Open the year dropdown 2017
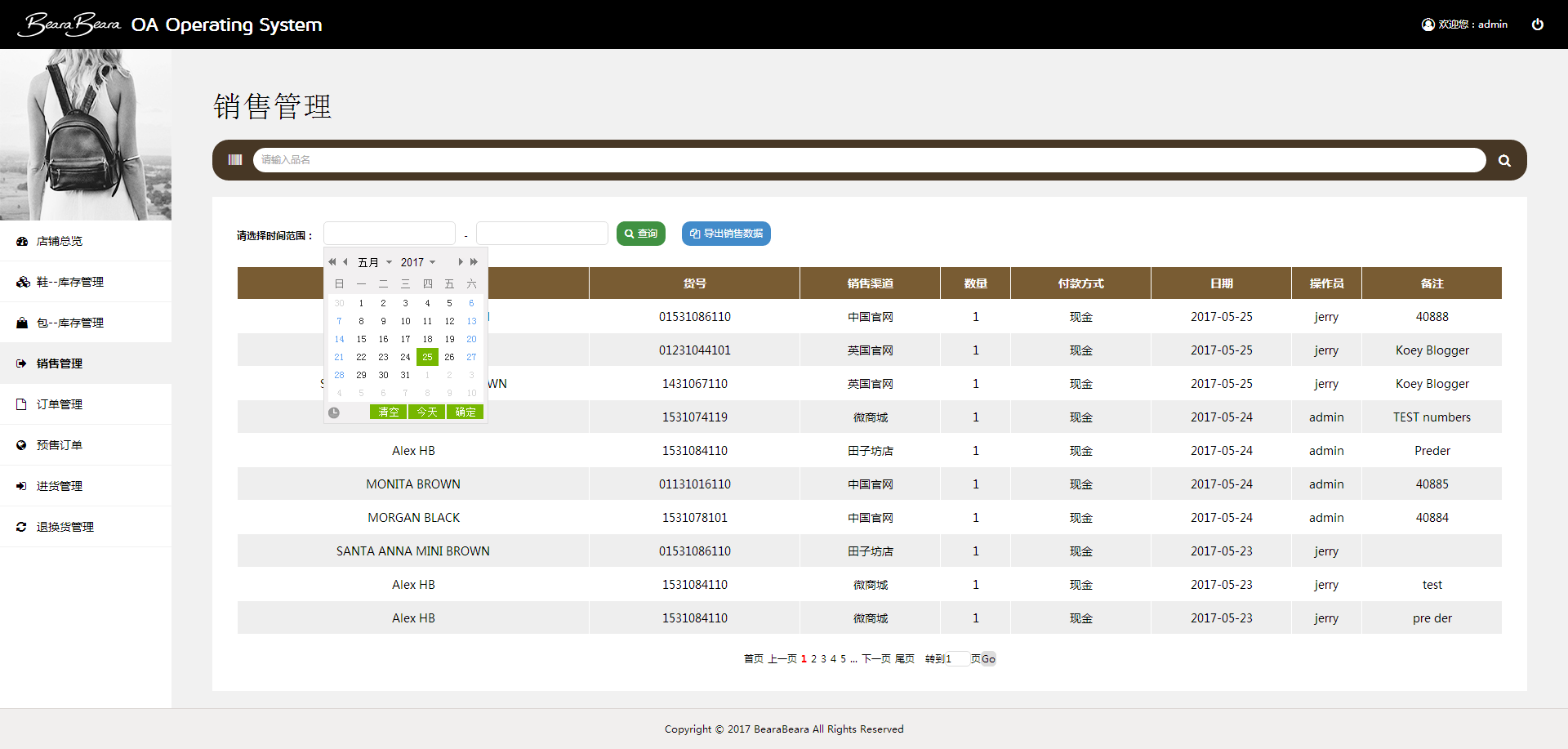The height and width of the screenshot is (749, 1568). pyautogui.click(x=418, y=262)
